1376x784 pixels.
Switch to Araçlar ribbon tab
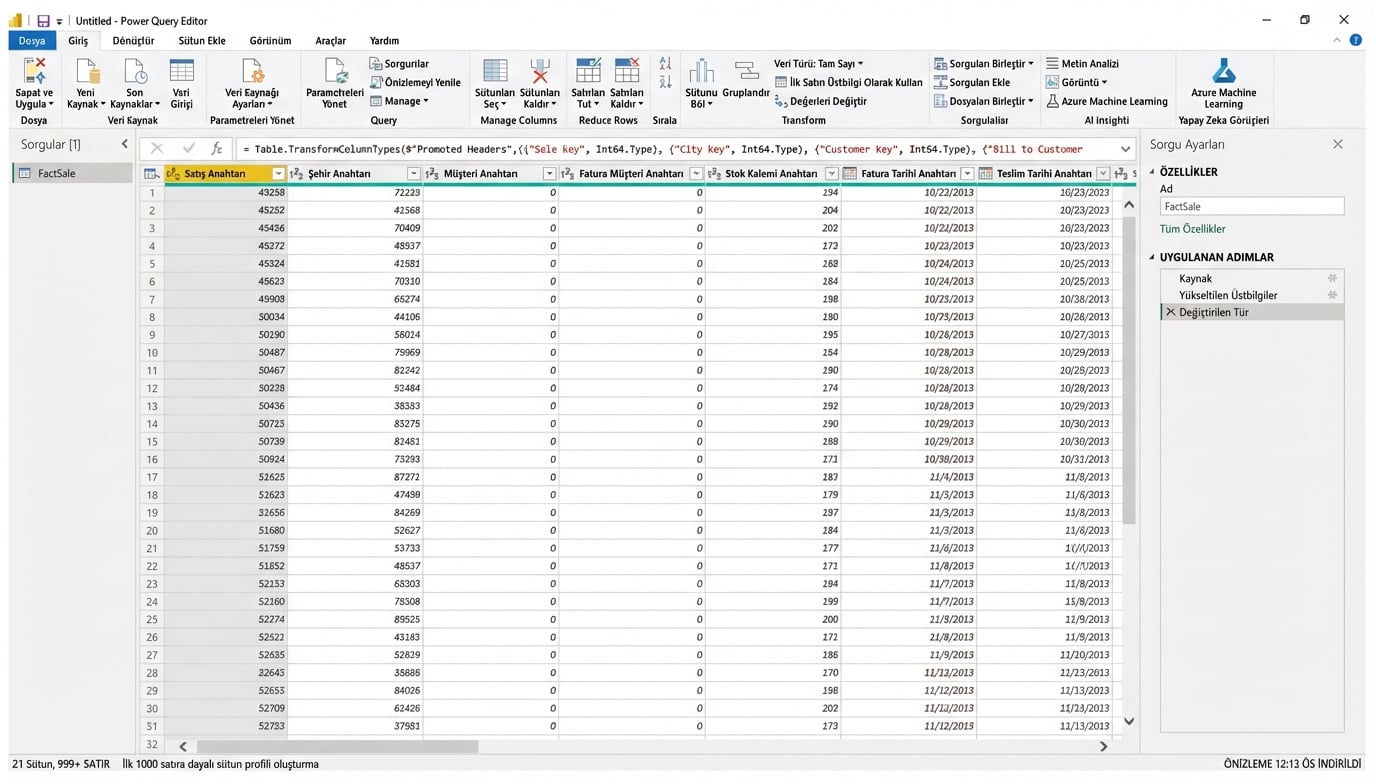point(330,40)
